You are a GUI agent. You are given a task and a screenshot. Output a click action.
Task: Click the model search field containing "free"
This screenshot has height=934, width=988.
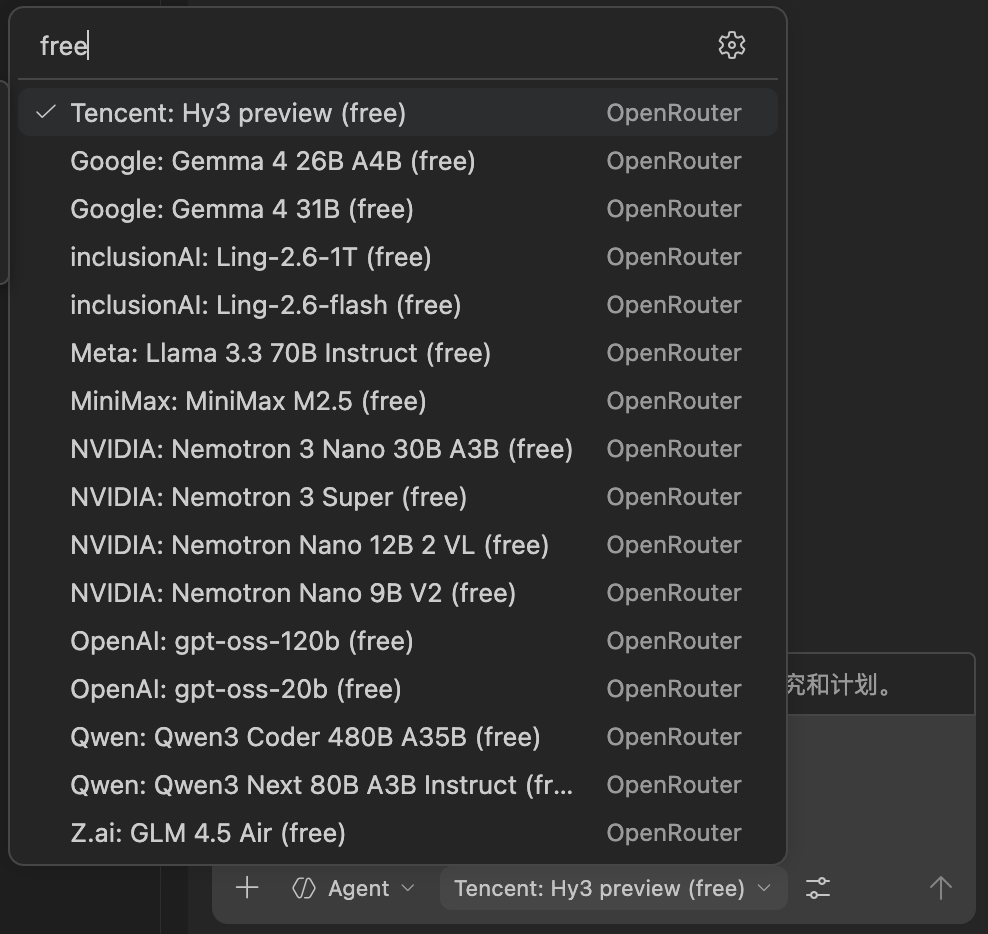click(x=370, y=46)
